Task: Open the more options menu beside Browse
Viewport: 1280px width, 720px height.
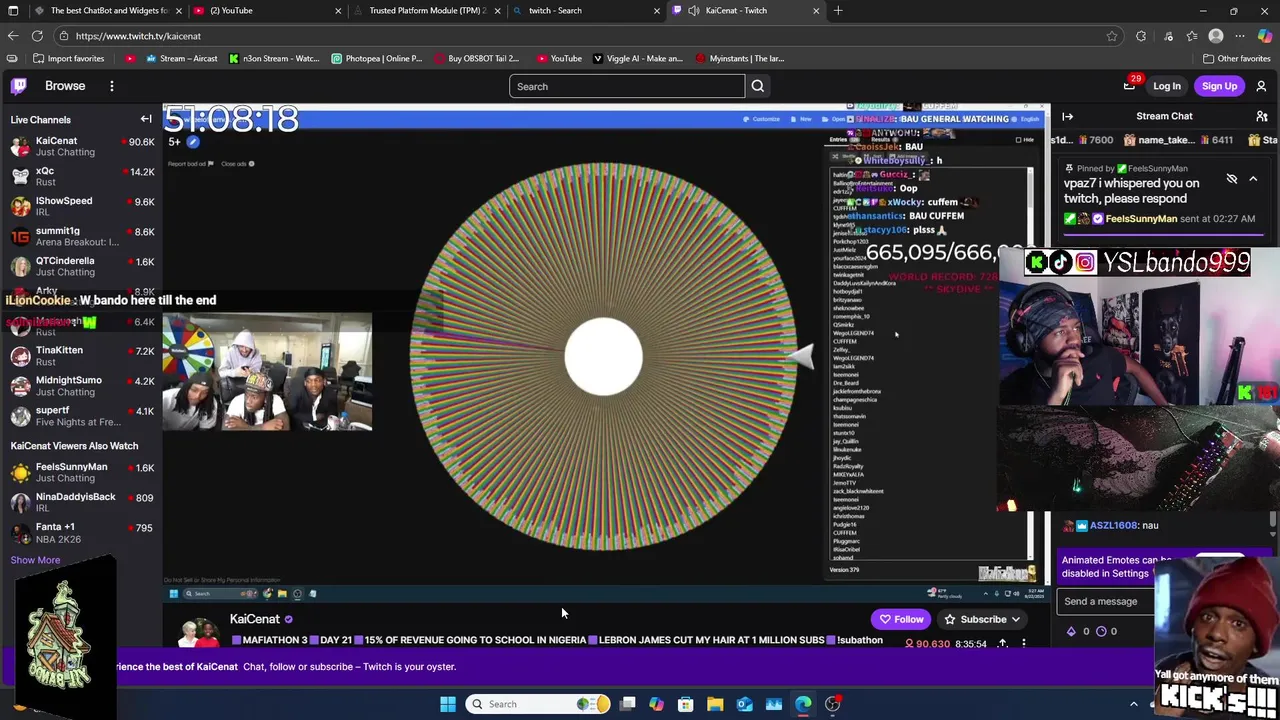Action: point(112,86)
